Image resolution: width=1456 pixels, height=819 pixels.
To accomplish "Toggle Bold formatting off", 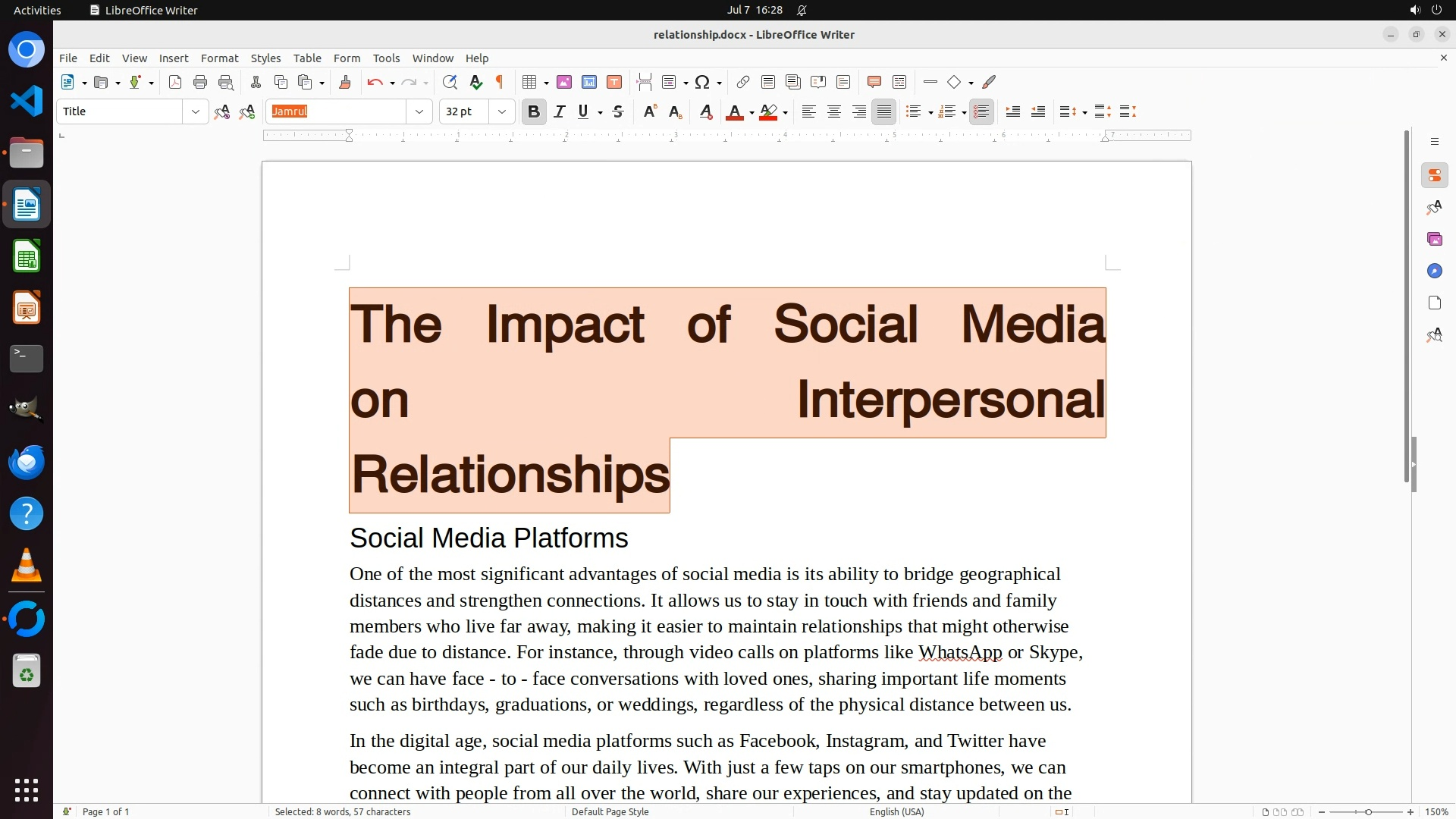I will click(533, 111).
